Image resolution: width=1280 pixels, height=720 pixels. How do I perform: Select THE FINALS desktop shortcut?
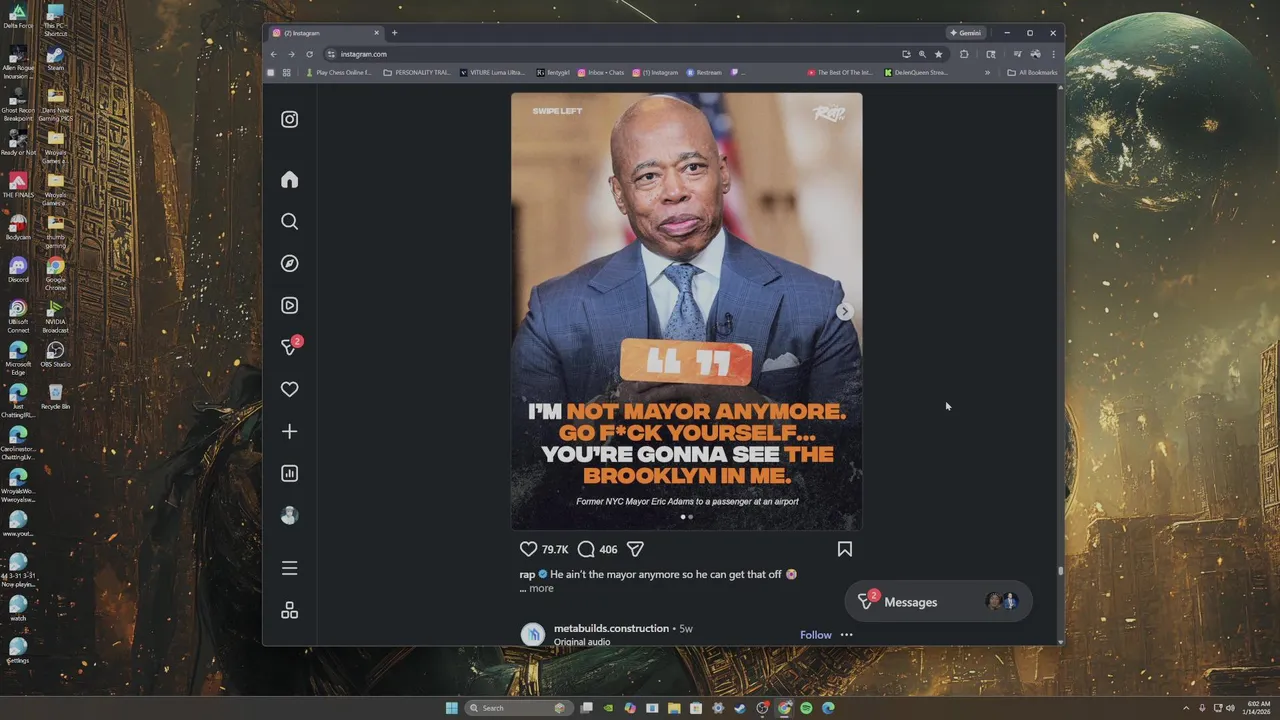18,185
